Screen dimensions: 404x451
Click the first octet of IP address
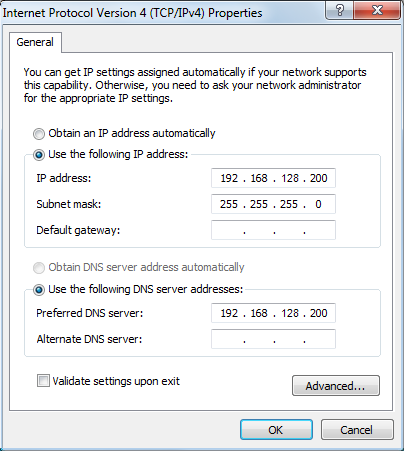coord(229,178)
